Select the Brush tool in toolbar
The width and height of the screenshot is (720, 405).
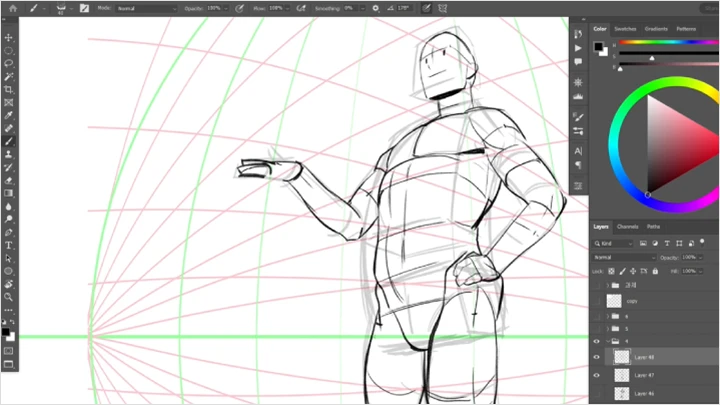(9, 141)
